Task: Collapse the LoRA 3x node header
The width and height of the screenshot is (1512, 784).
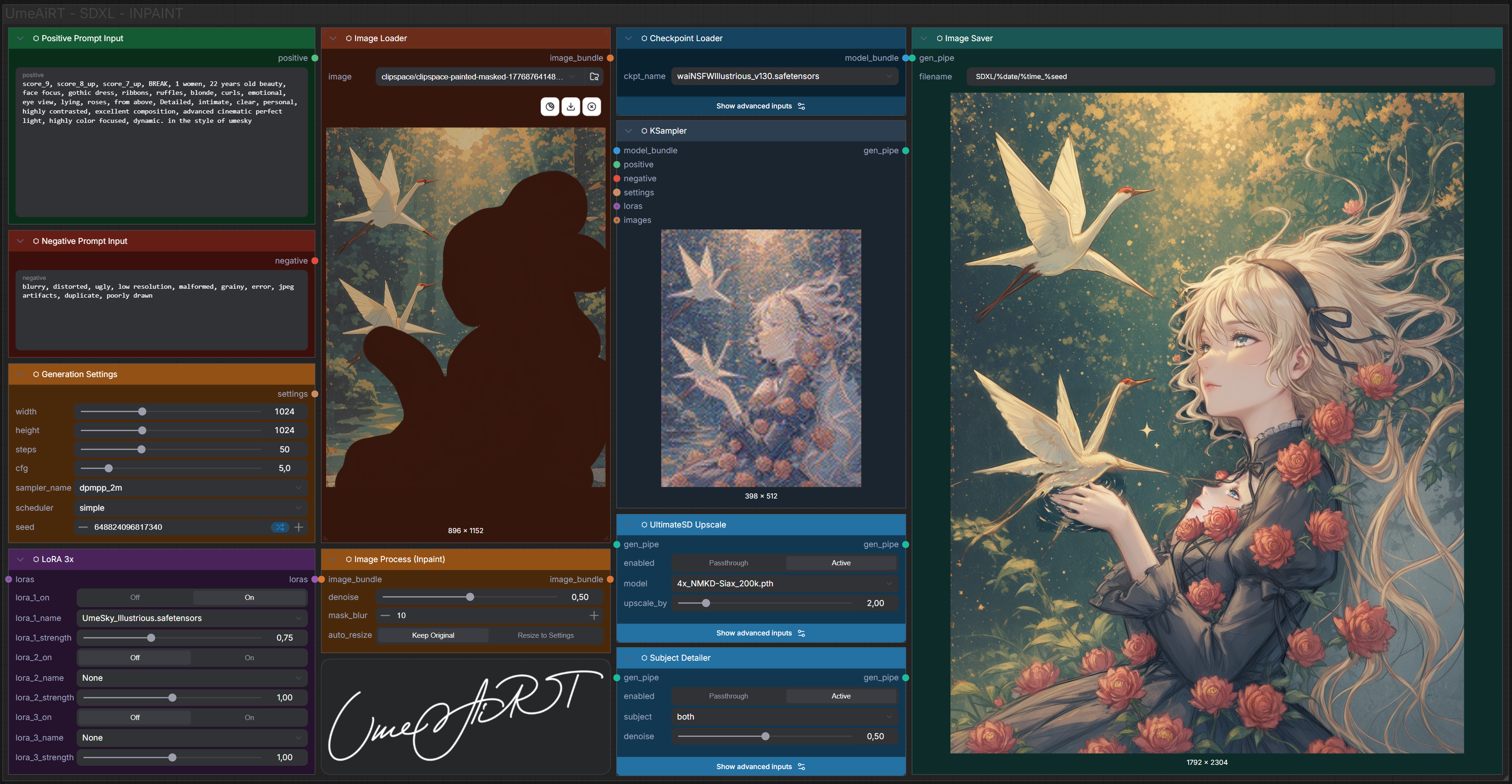Action: (20, 559)
